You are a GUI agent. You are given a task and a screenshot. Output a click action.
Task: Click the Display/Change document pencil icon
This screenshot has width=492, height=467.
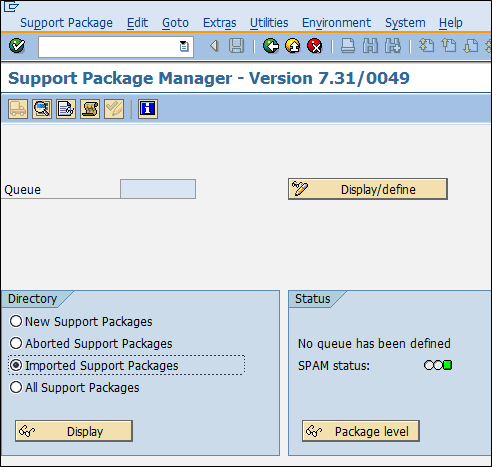tap(66, 109)
